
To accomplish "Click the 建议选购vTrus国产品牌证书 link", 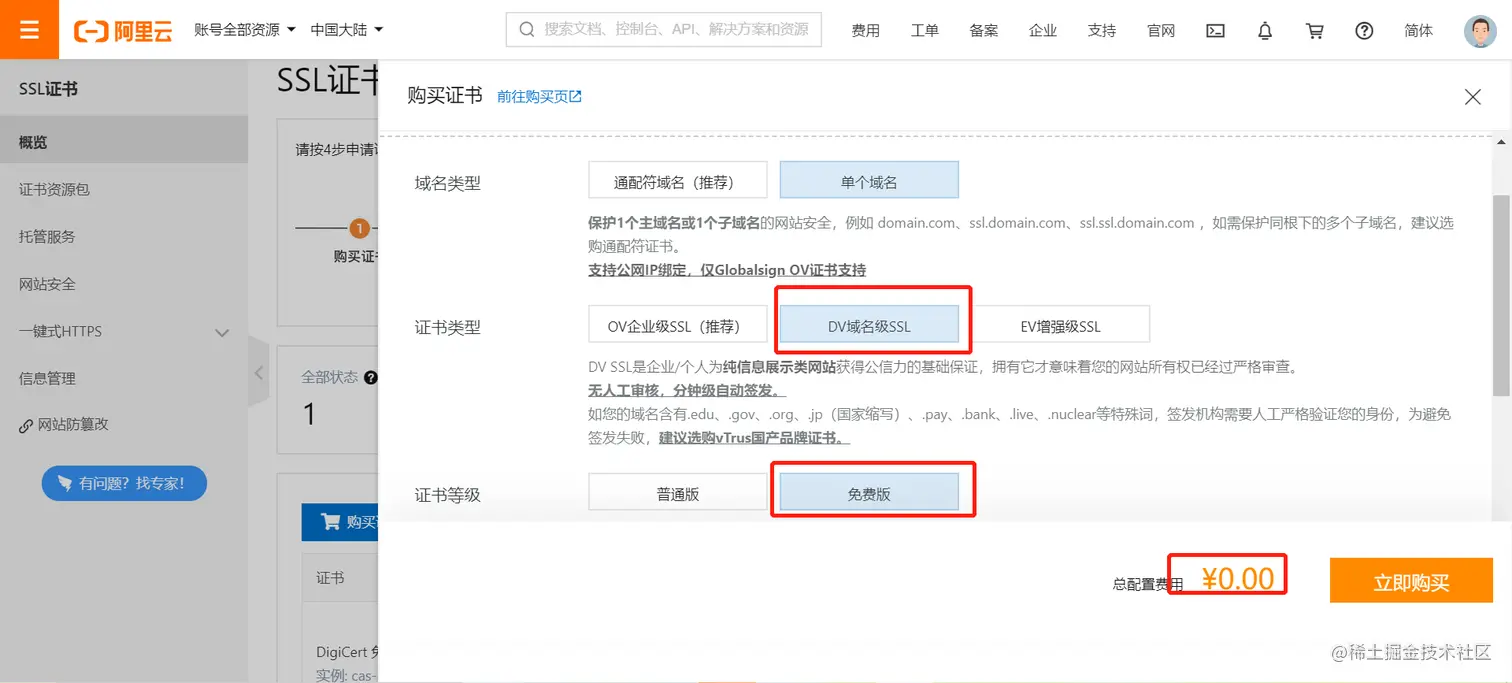I will point(755,438).
